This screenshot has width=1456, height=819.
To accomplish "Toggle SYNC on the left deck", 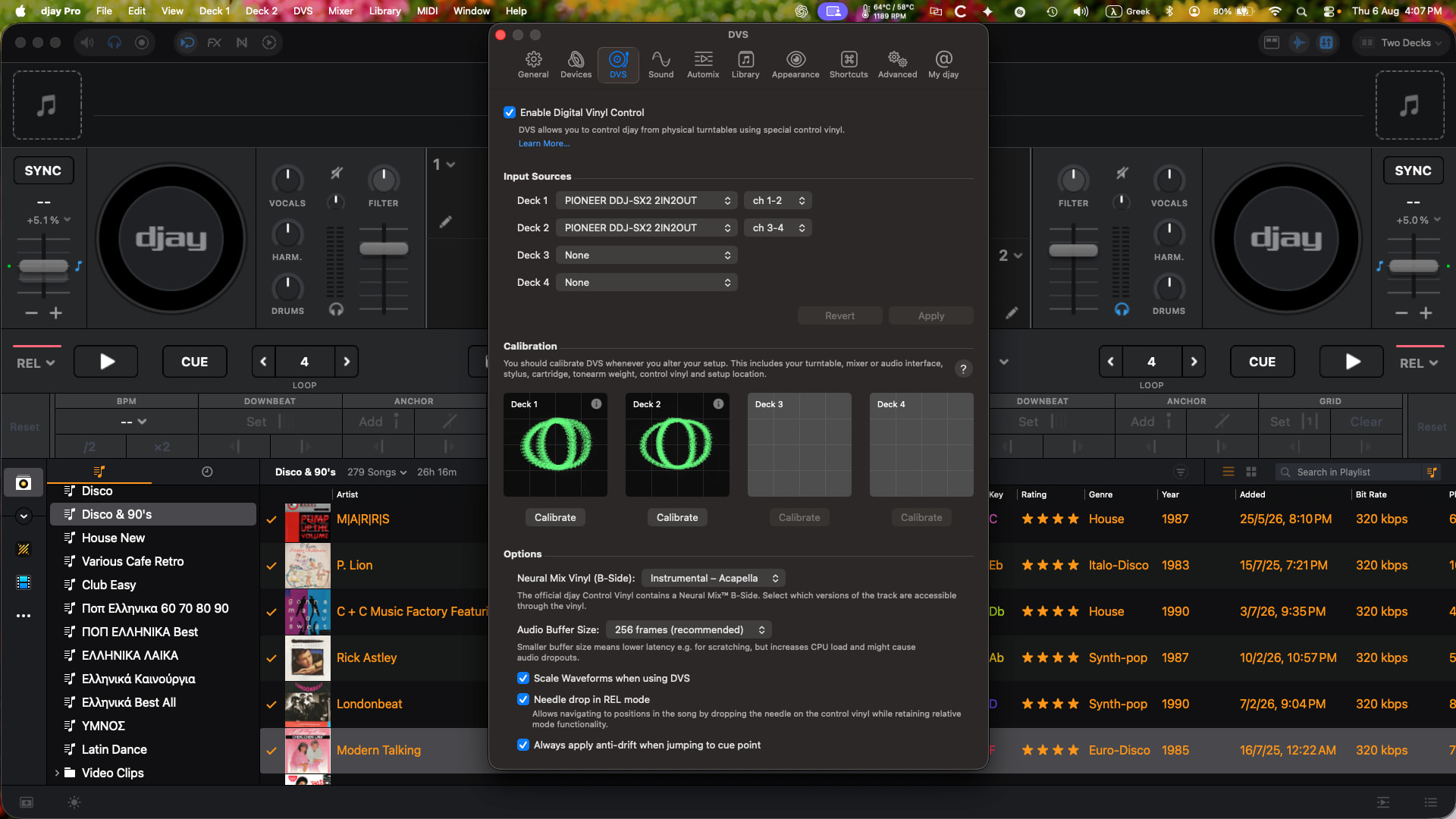I will pos(43,171).
